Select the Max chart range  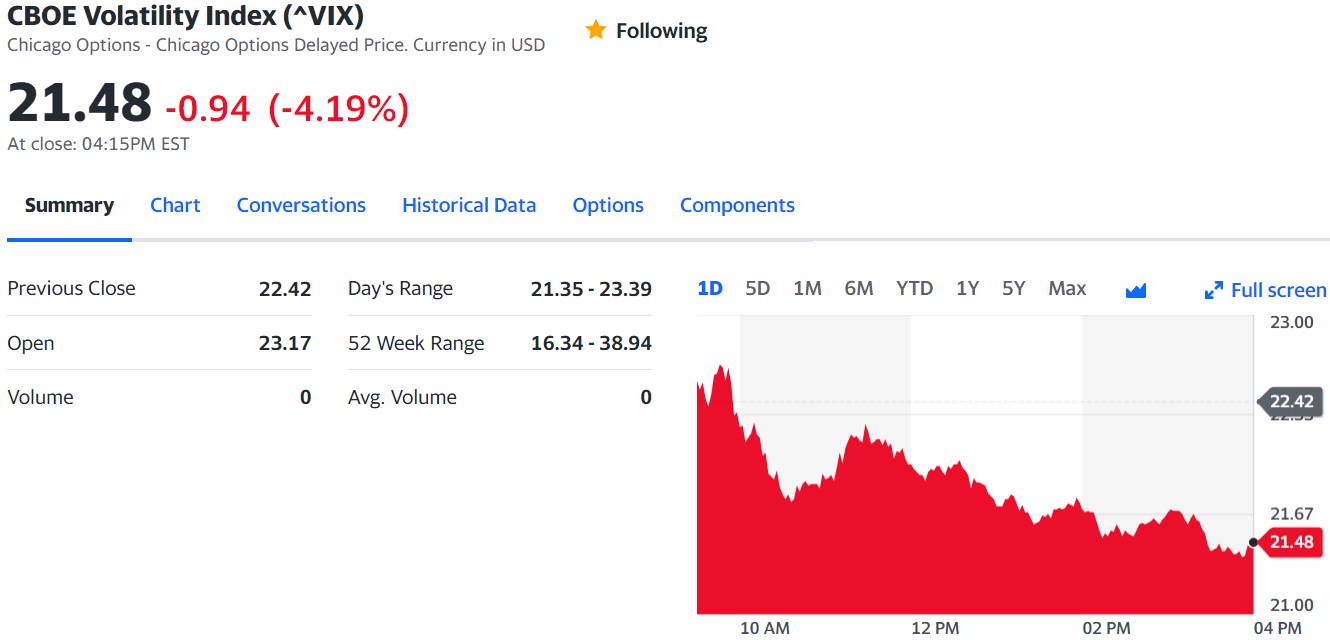click(1067, 288)
